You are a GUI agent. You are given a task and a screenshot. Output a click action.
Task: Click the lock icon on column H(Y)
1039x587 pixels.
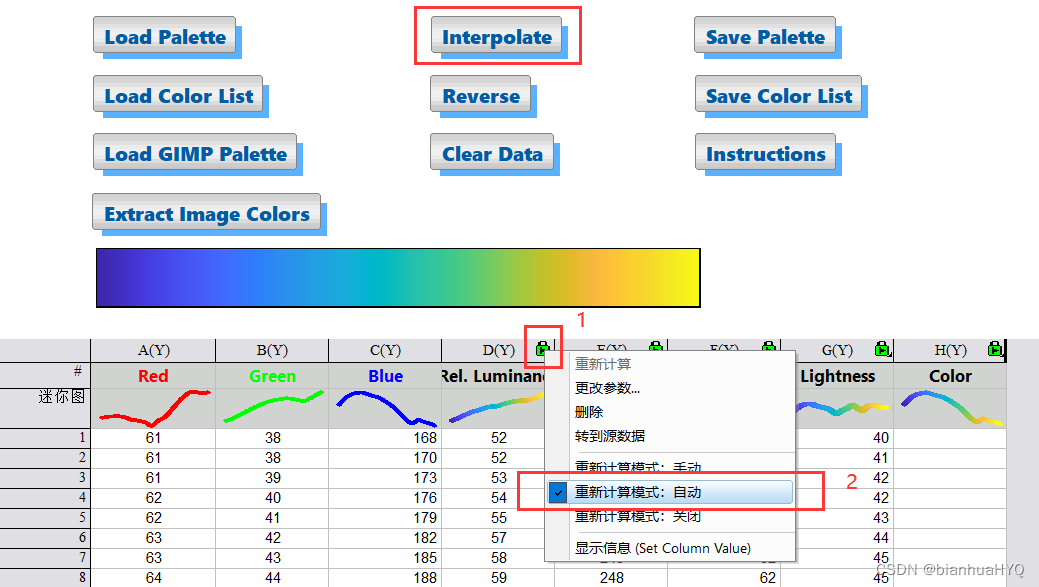coord(994,349)
